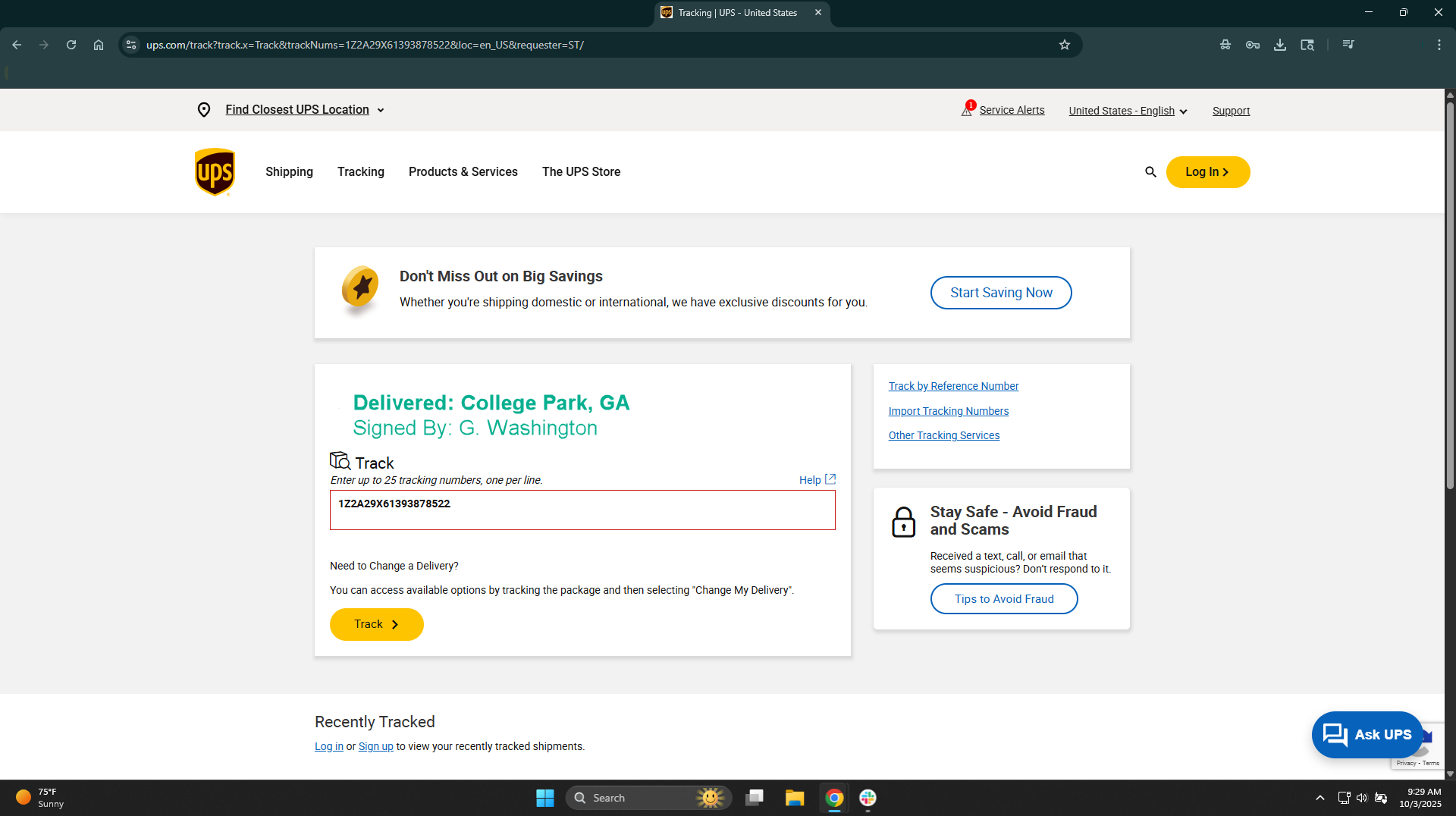Image resolution: width=1456 pixels, height=816 pixels.
Task: Open the Service Alerts warning icon
Action: [968, 109]
